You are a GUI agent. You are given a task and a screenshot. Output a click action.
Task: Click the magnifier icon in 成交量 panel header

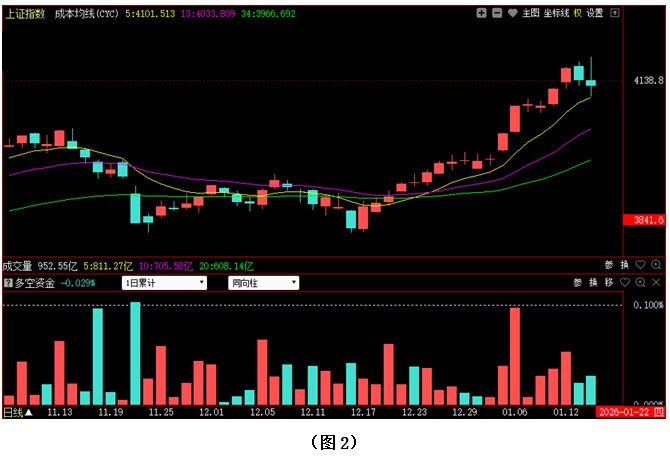[656, 266]
